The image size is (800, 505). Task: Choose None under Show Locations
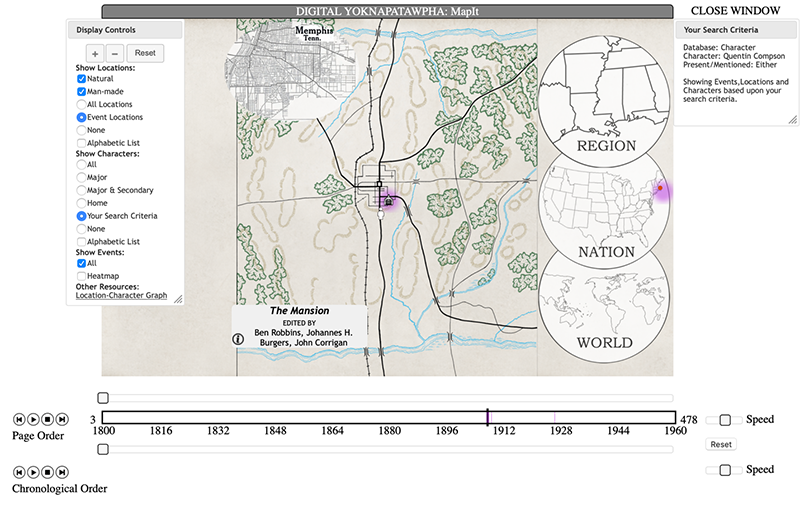pyautogui.click(x=81, y=130)
